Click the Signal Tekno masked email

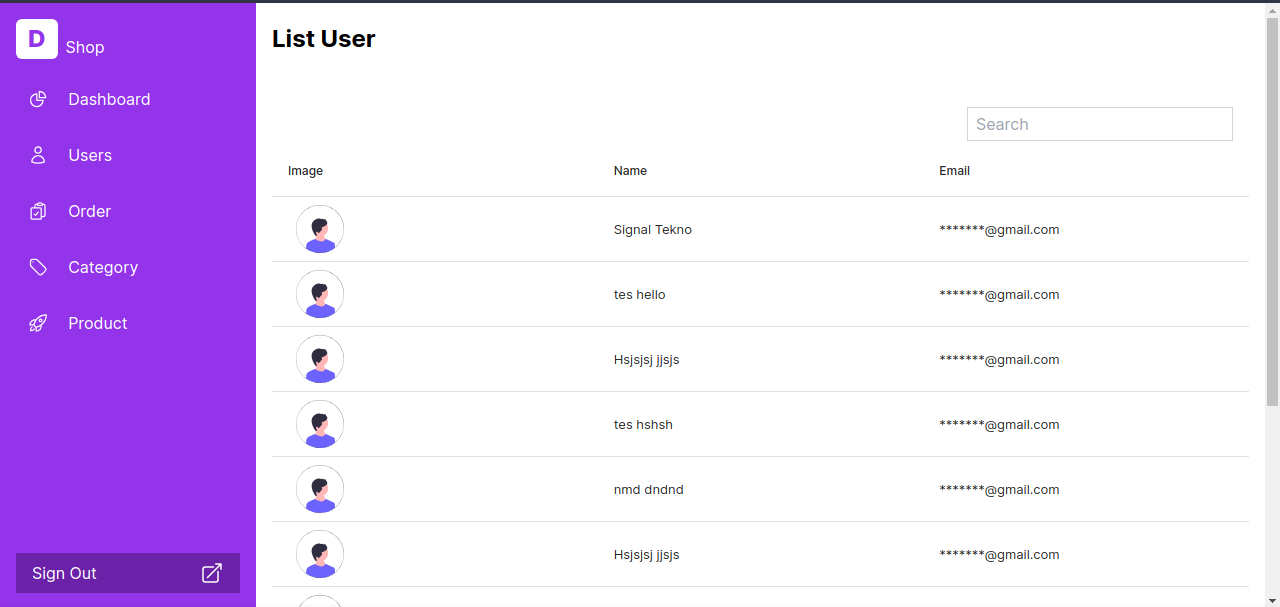point(999,229)
